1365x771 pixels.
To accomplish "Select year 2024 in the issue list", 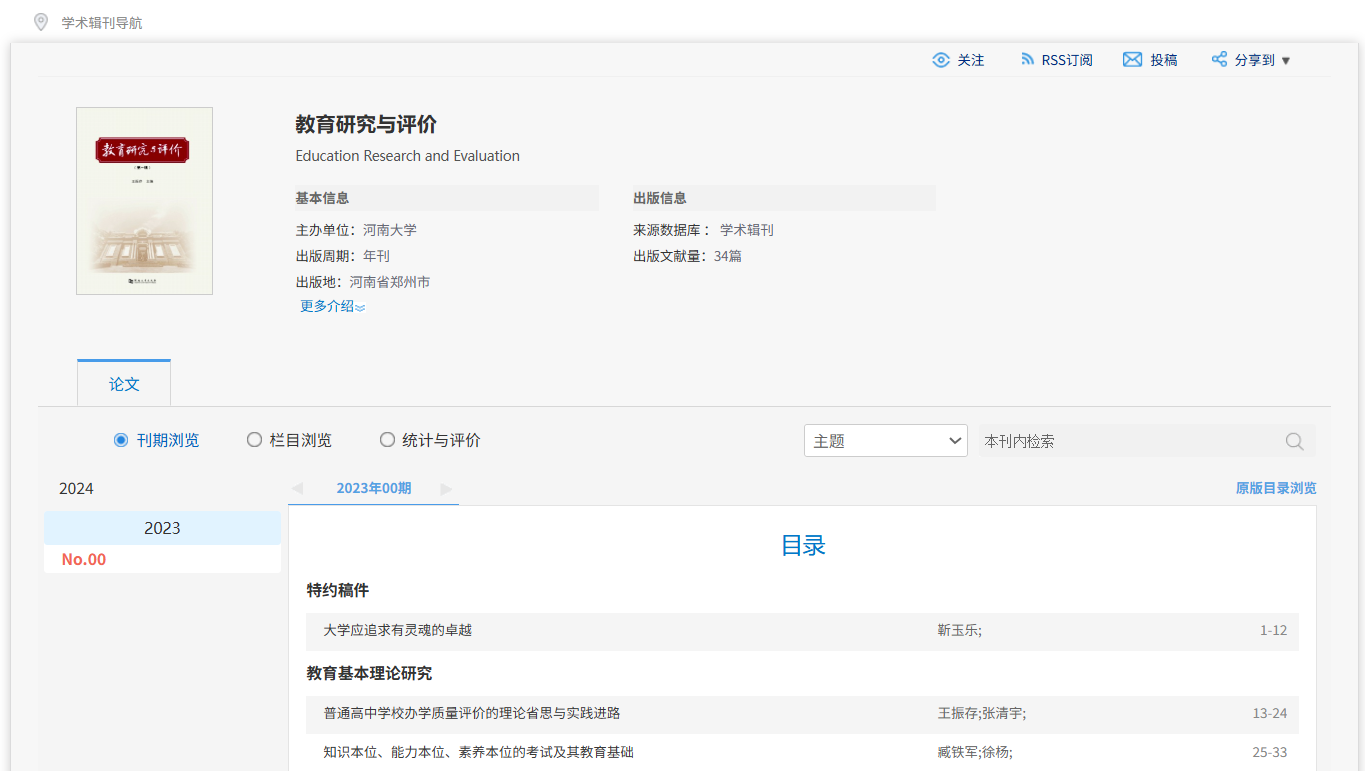I will pyautogui.click(x=76, y=489).
